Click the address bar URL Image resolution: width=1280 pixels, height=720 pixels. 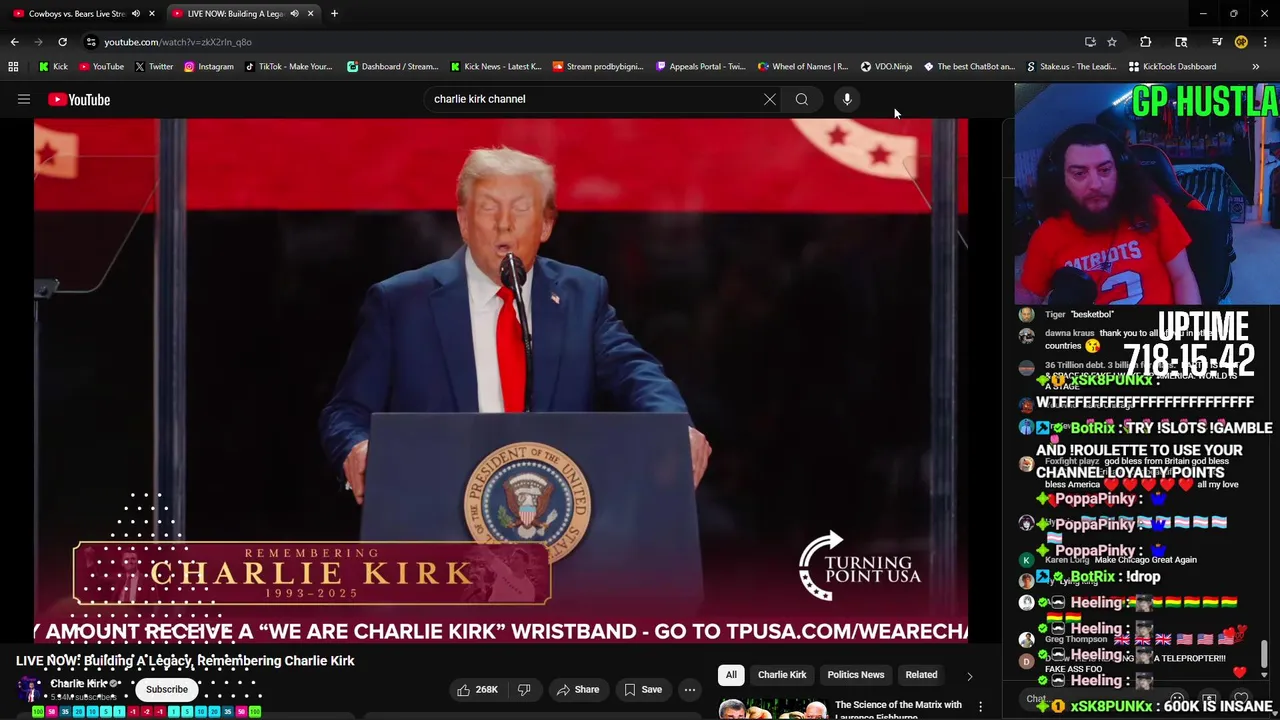coord(178,42)
